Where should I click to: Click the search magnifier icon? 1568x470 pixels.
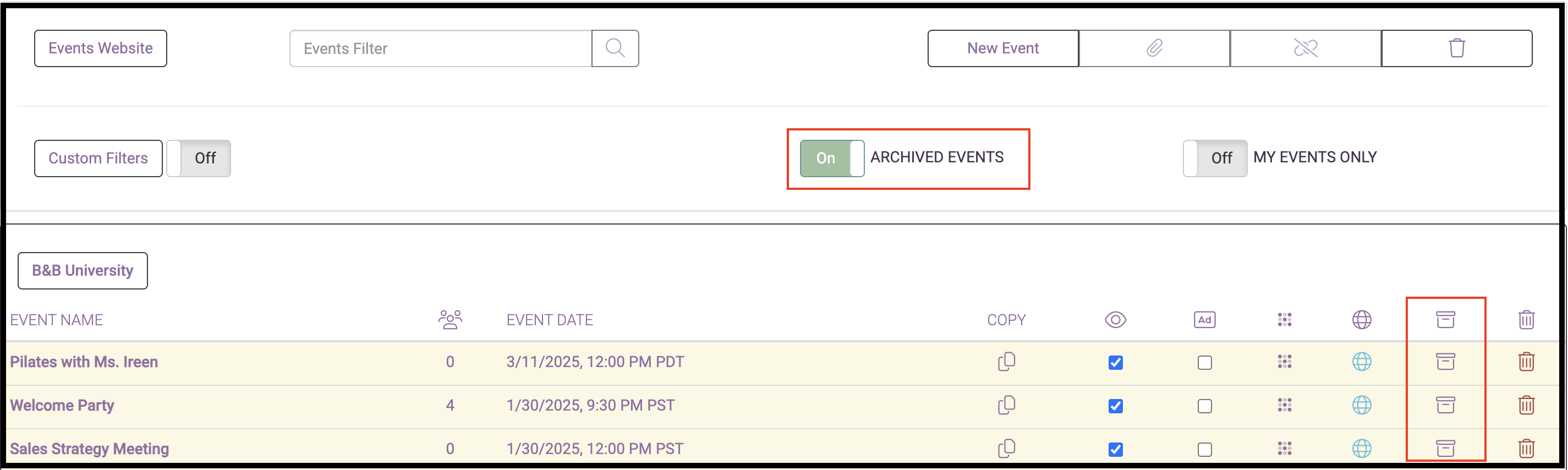pyautogui.click(x=615, y=48)
